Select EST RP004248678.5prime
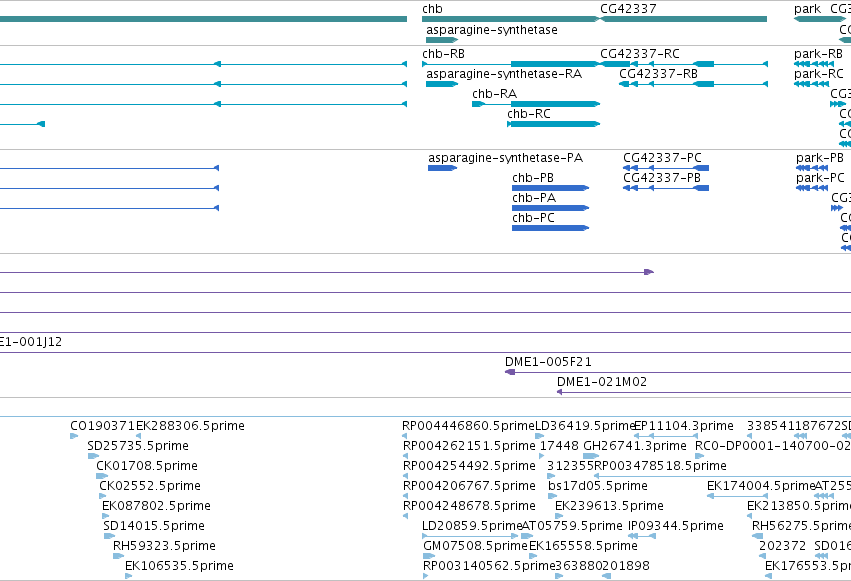 [405, 516]
